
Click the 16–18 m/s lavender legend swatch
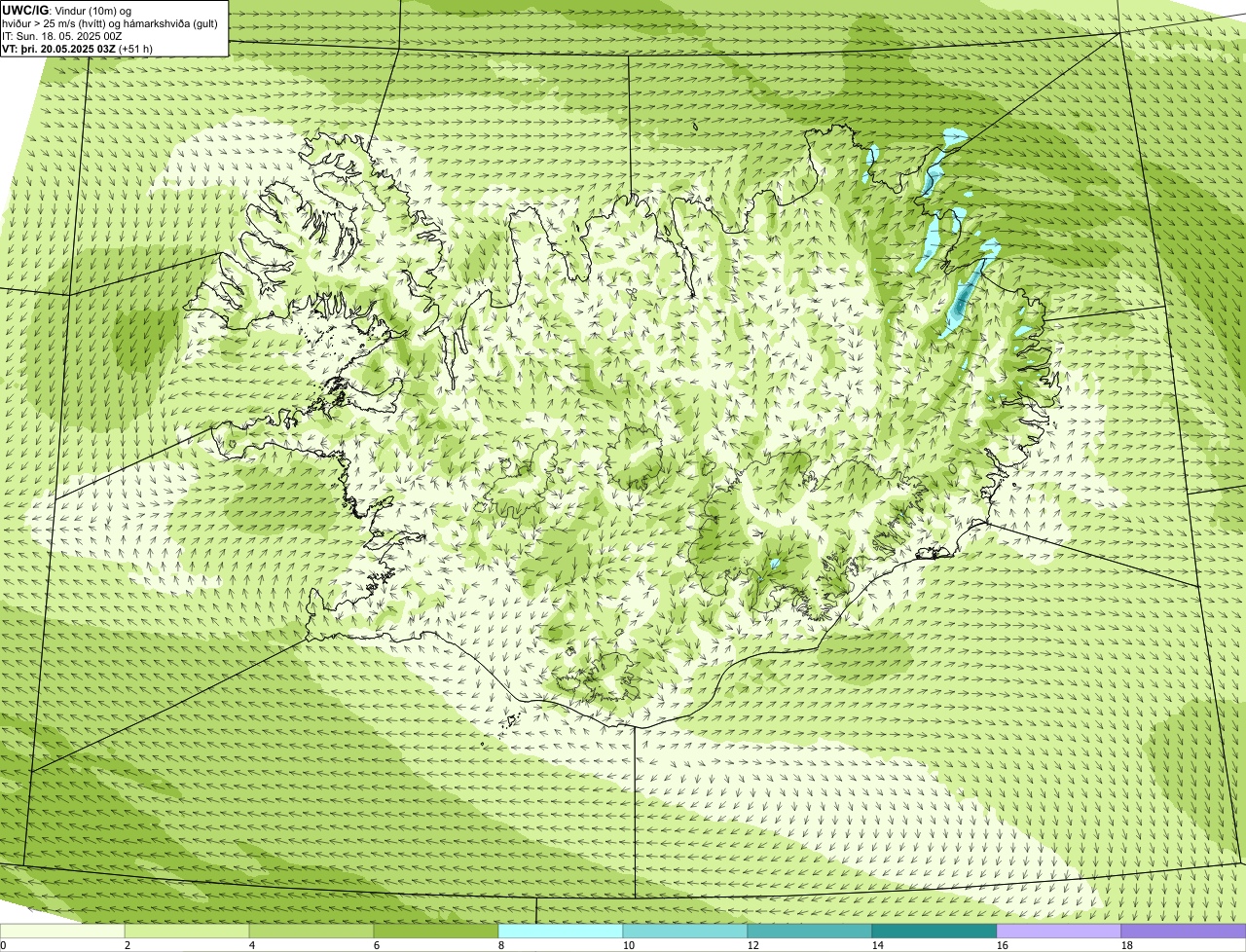tap(1059, 932)
